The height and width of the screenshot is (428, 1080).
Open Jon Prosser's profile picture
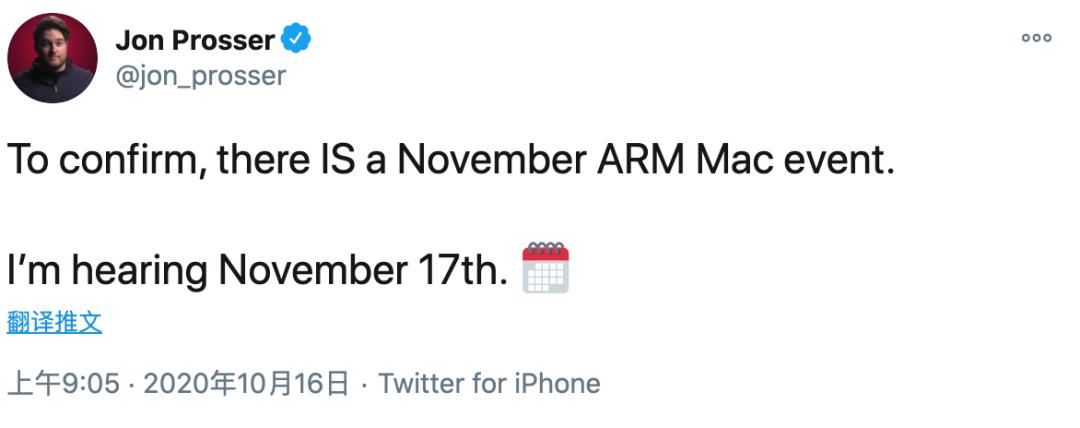click(x=52, y=58)
